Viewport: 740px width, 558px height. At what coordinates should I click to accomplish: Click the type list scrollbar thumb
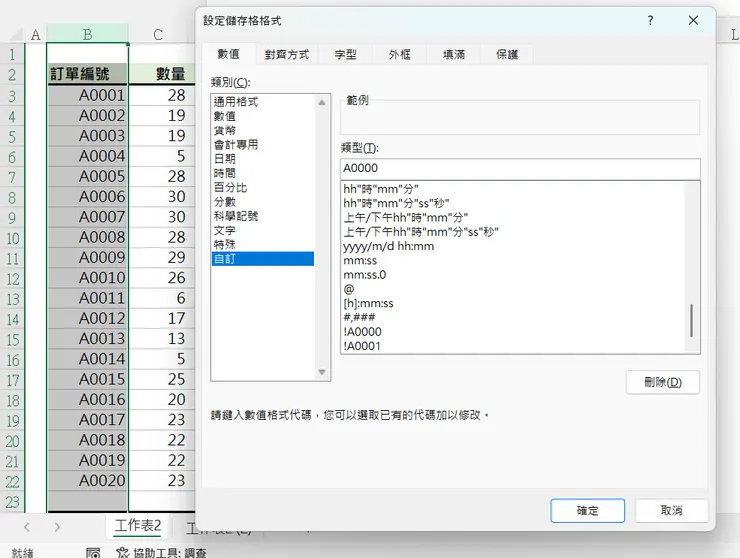pos(691,321)
